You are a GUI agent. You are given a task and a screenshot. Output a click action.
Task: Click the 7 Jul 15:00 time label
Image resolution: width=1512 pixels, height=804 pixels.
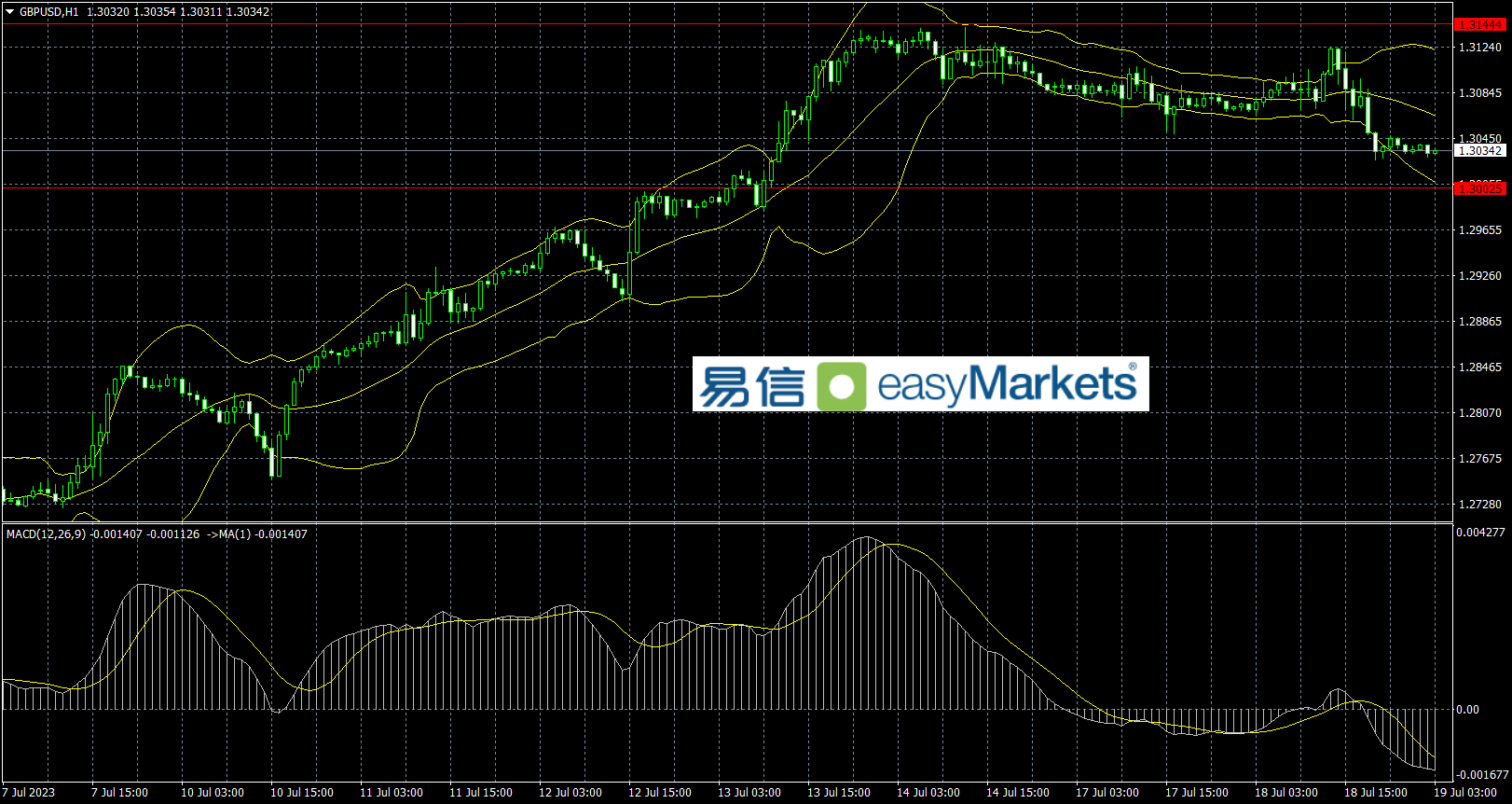pos(119,793)
